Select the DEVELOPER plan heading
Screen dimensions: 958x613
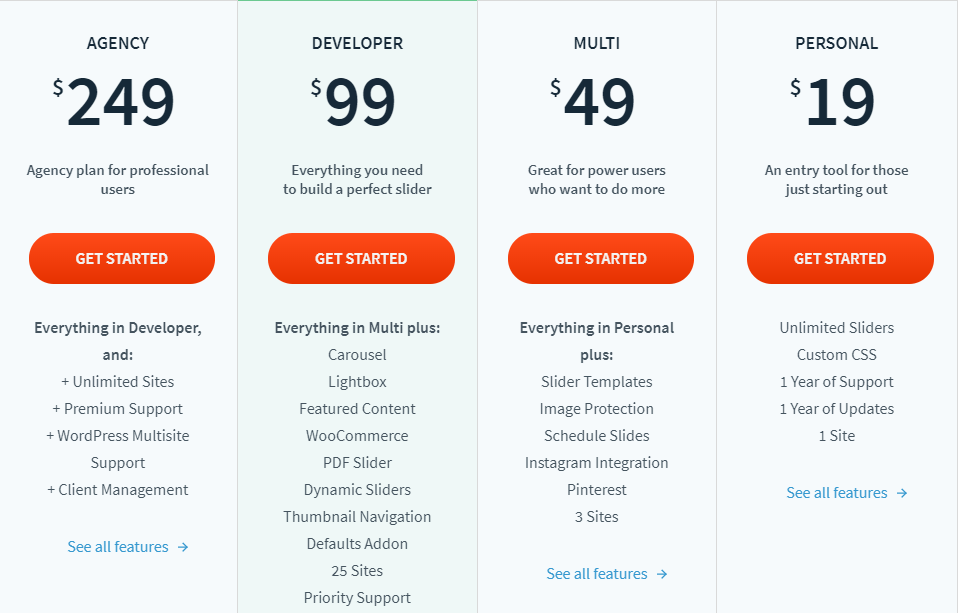coord(357,43)
